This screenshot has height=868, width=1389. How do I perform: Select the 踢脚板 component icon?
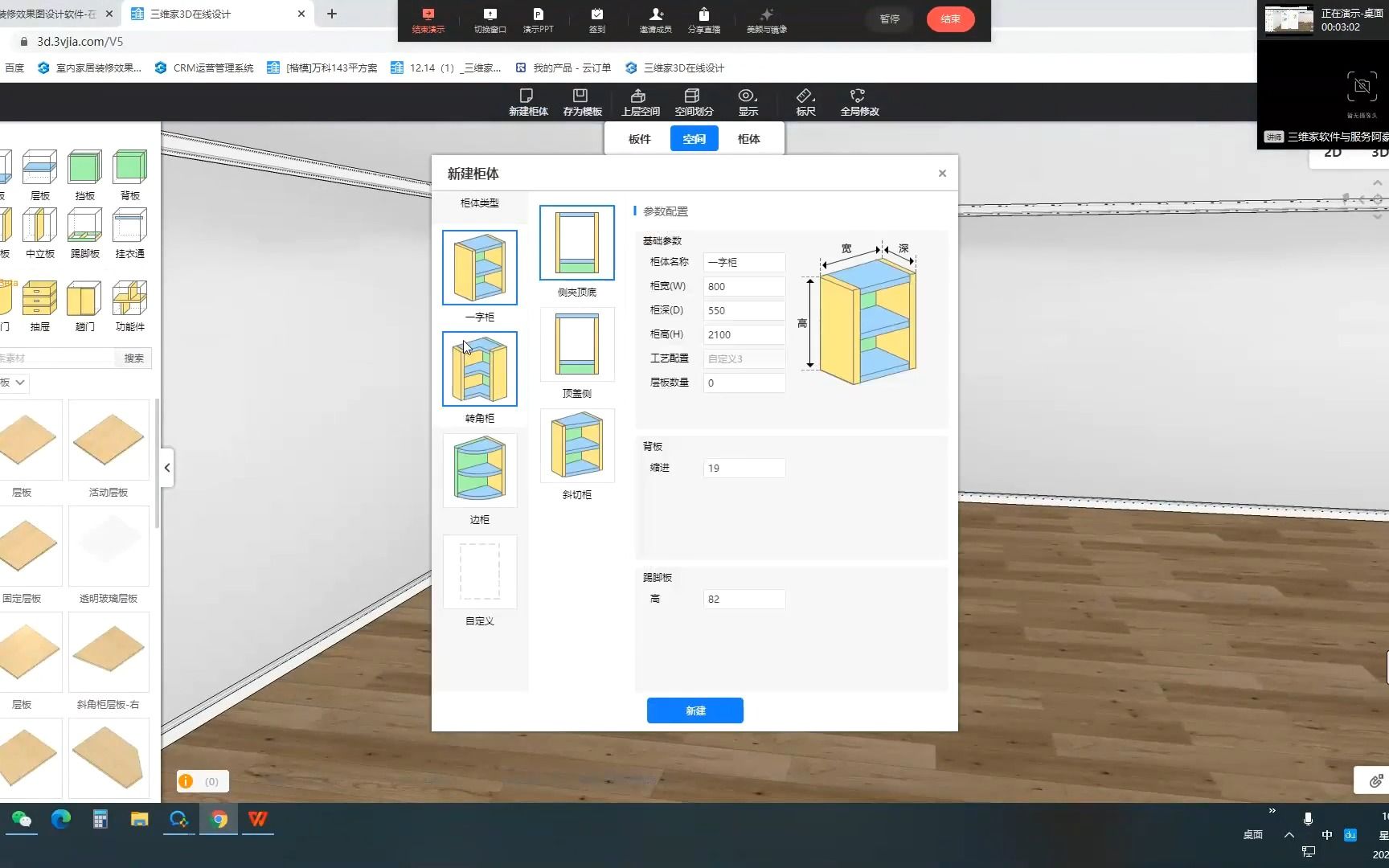coord(84,227)
